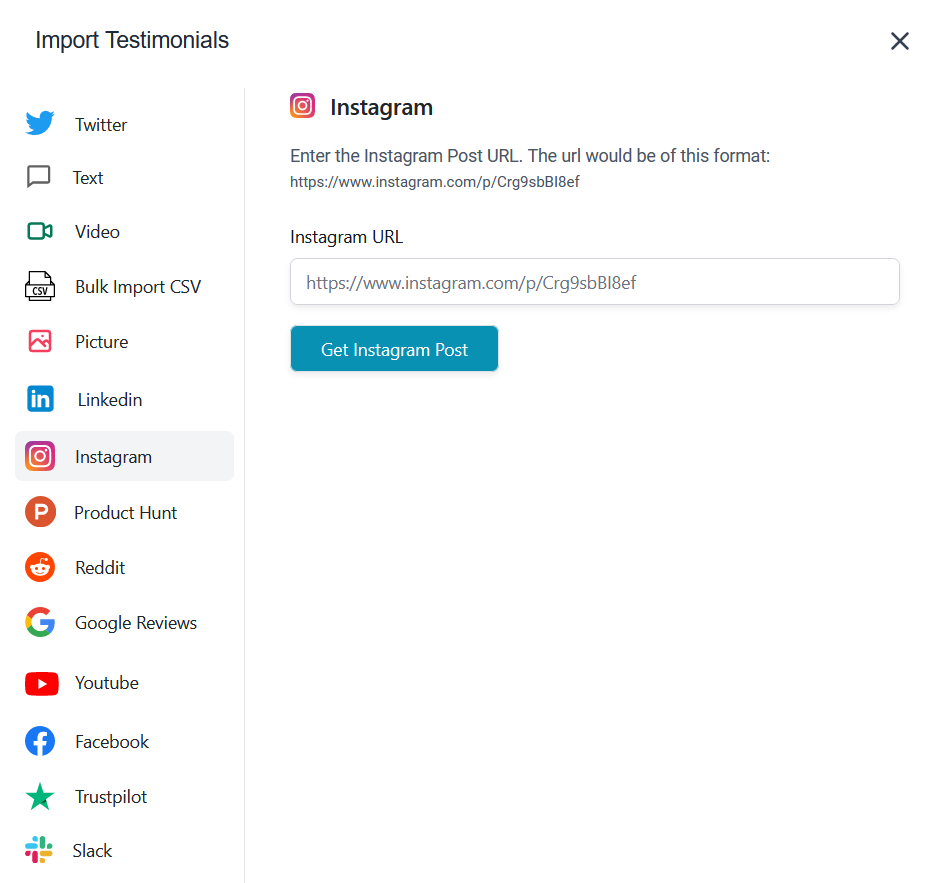Viewport: 949px width, 883px height.
Task: Focus the Instagram URL input field
Action: click(594, 282)
